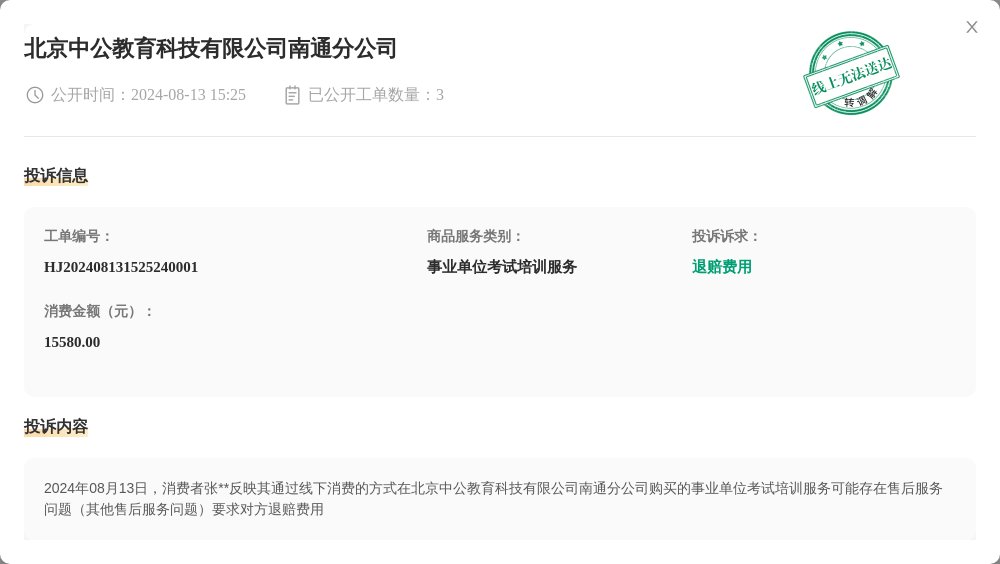Select work order number HJ202408131525240001
Image resolution: width=1000 pixels, height=564 pixels.
coord(121,267)
